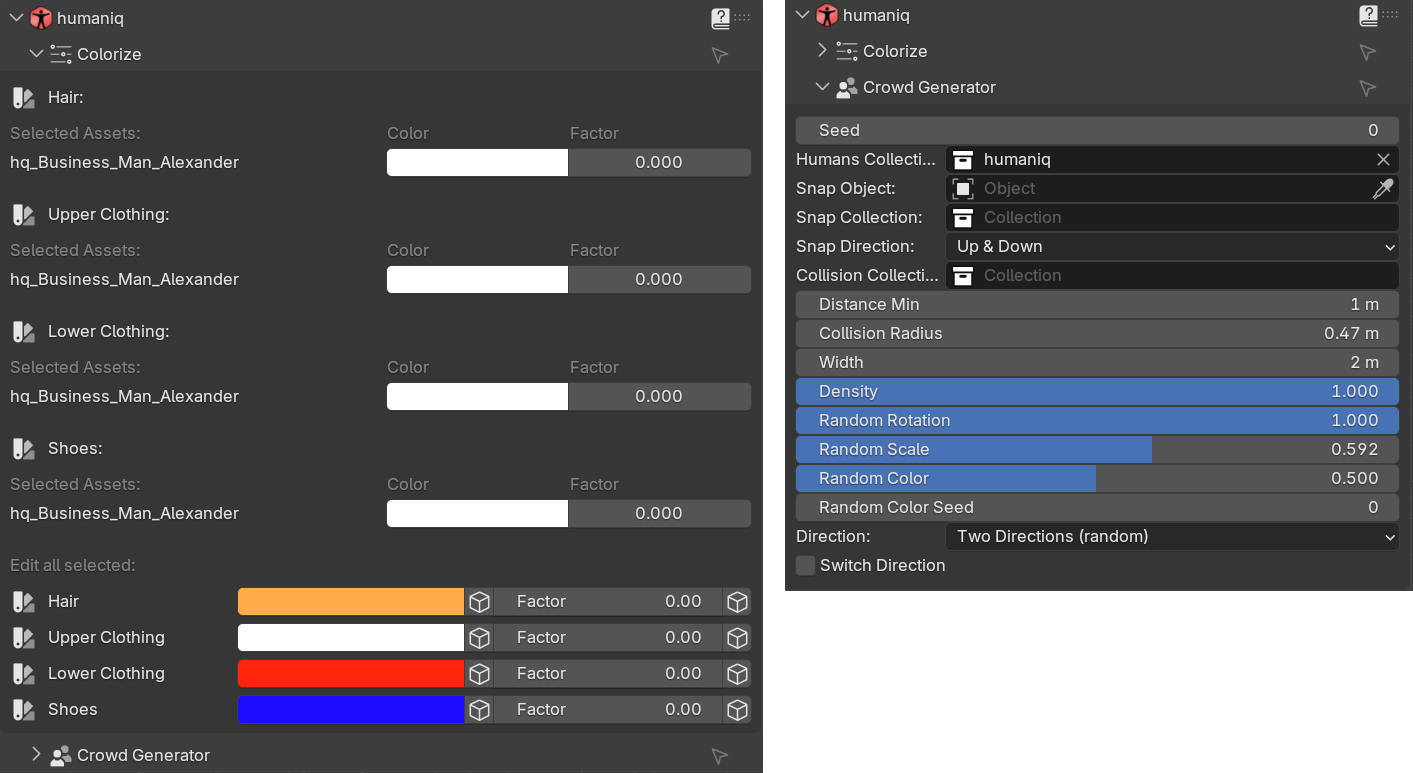1413x773 pixels.
Task: Open white Upper Clothing swatch under Edit all selected
Action: (351, 637)
